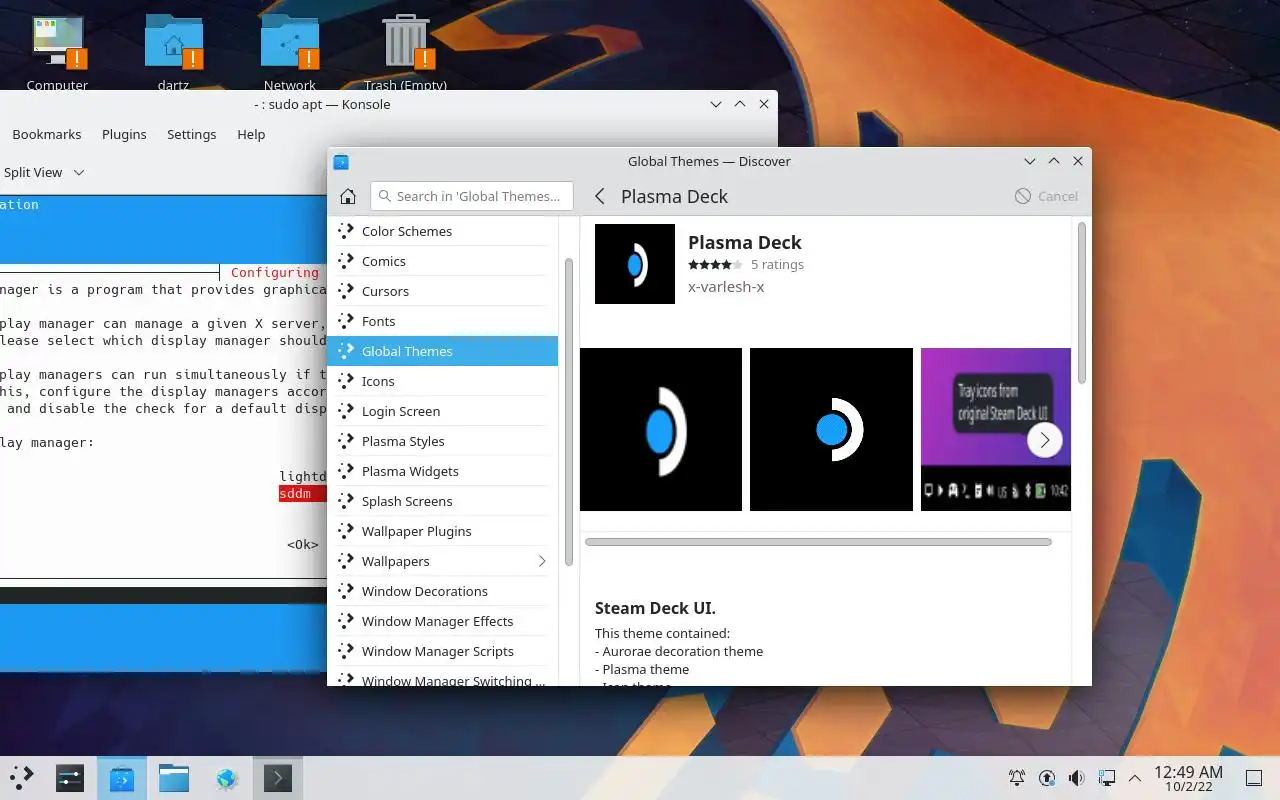
Task: Click the icon beside Cursors category
Action: 346,291
